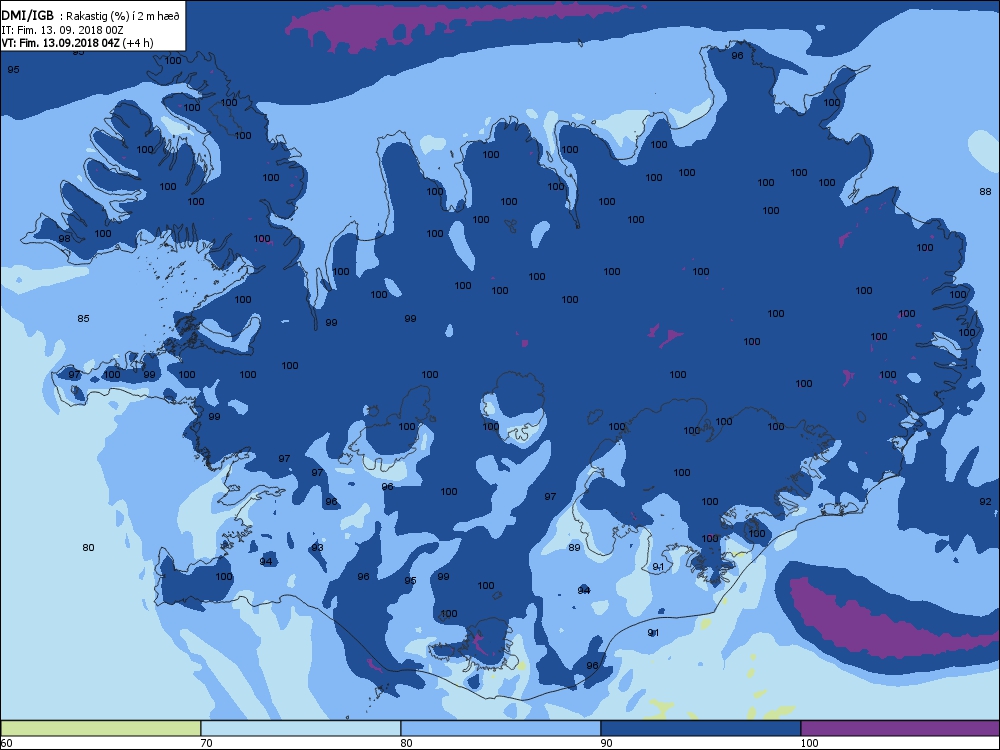The height and width of the screenshot is (750, 1000).
Task: Click the purple above-100 legend swatch
Action: (x=900, y=728)
